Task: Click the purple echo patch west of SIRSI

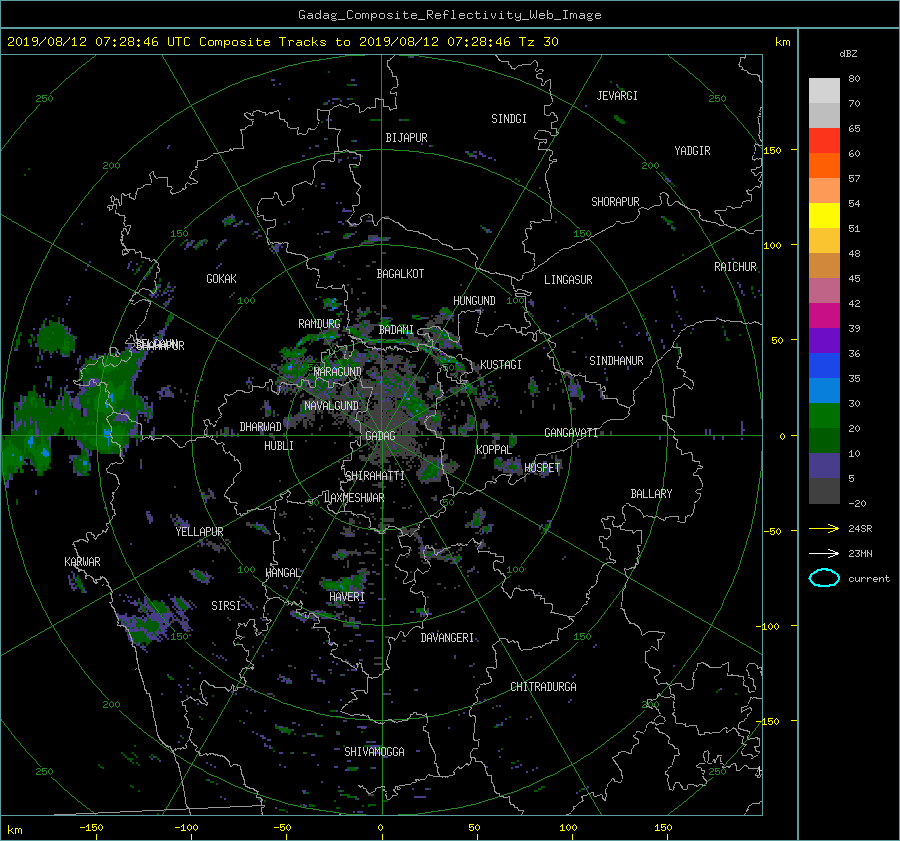Action: (x=150, y=621)
